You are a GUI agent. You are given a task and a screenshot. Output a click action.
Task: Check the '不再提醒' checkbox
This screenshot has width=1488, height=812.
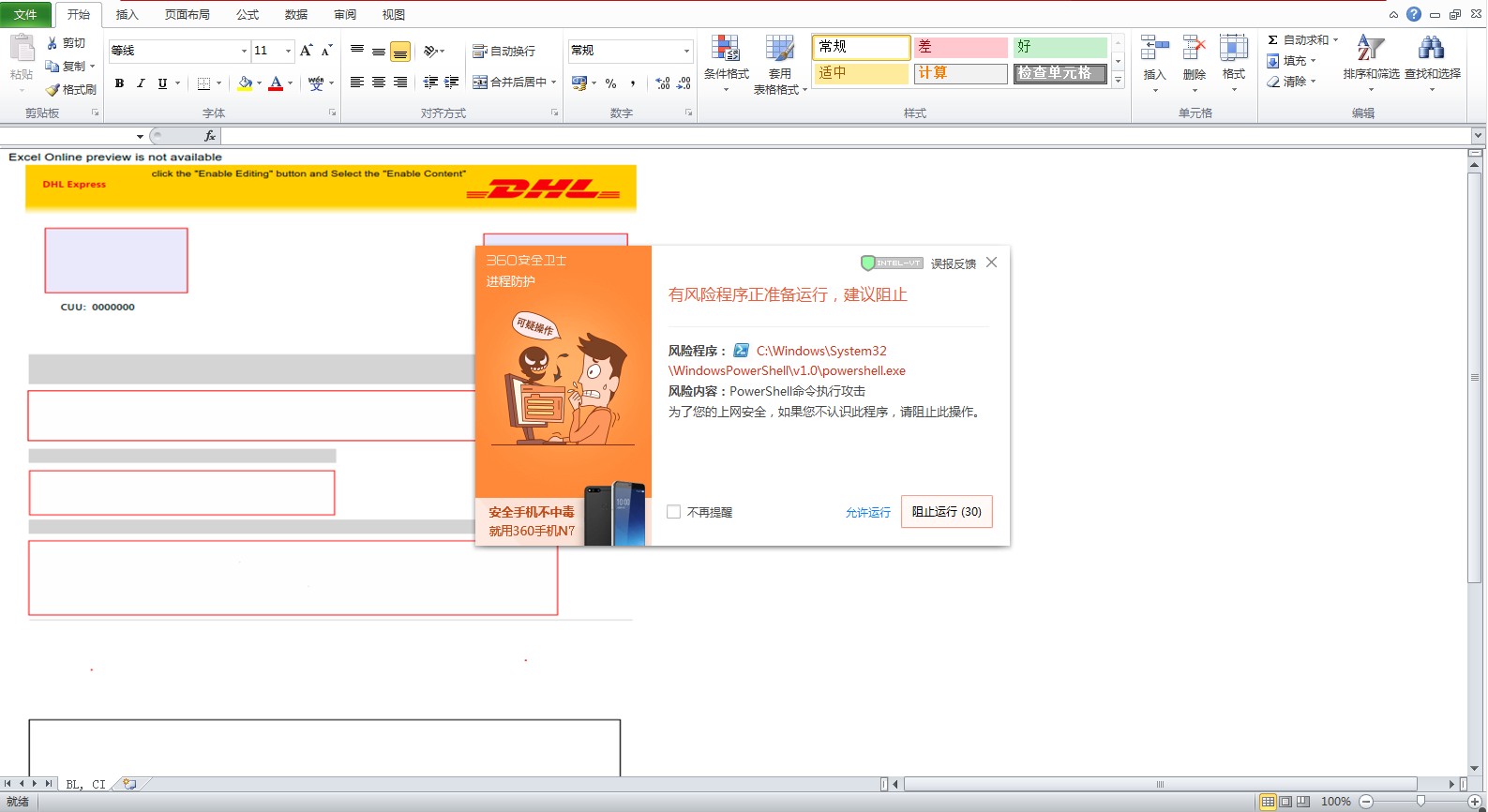click(x=673, y=512)
